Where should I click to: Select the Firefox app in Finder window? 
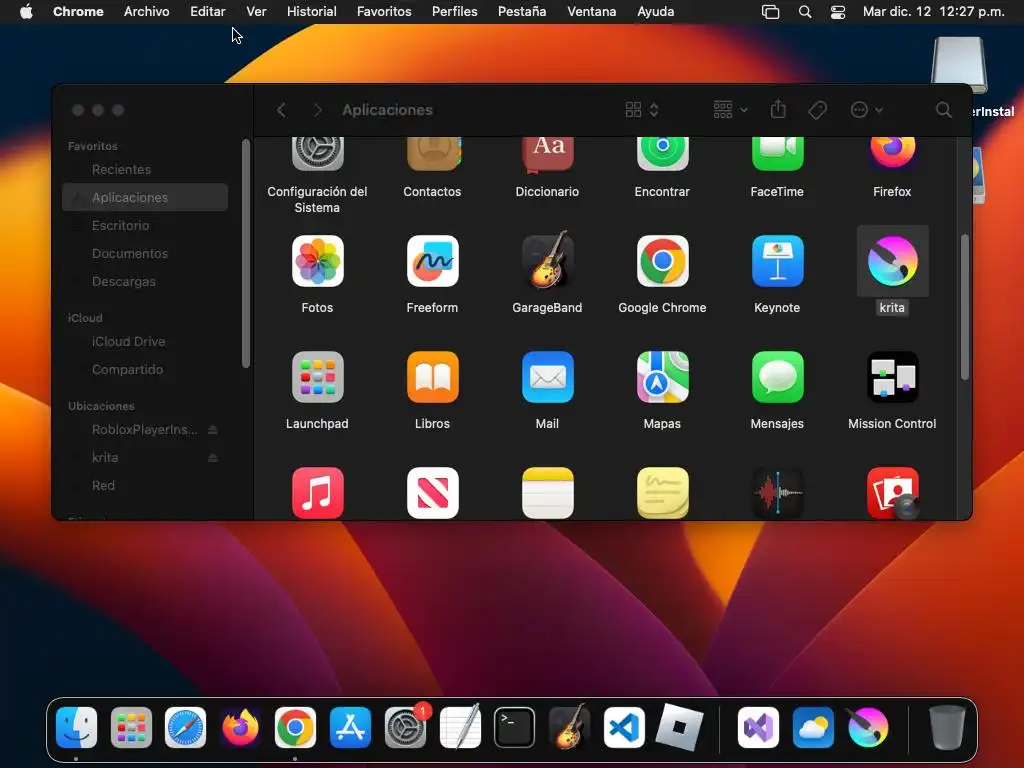coord(892,153)
